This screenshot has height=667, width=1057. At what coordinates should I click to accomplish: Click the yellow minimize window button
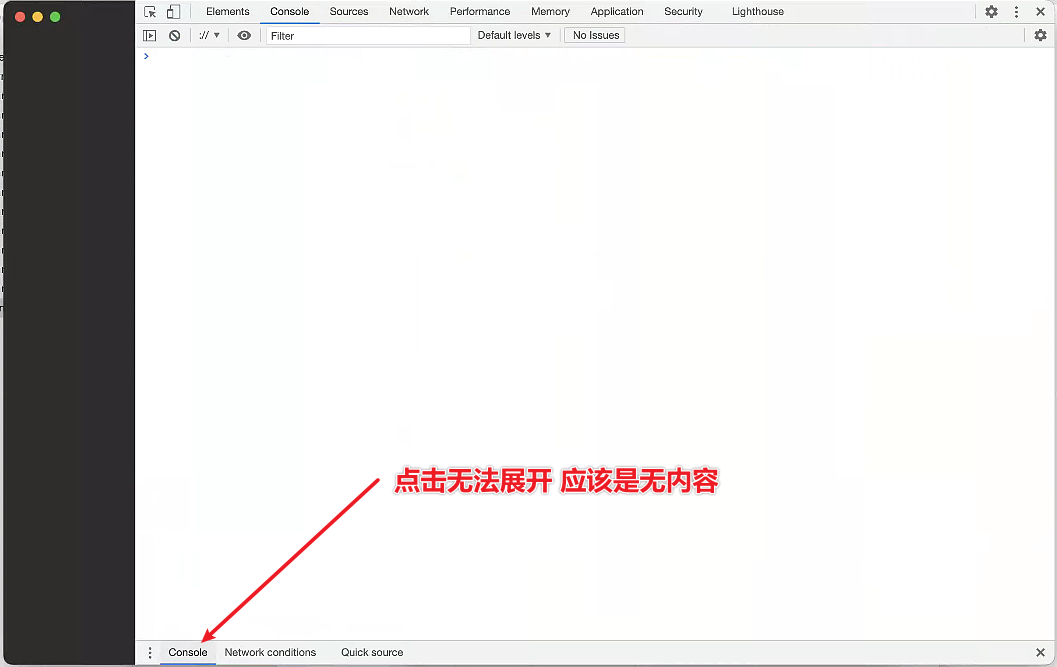38,17
